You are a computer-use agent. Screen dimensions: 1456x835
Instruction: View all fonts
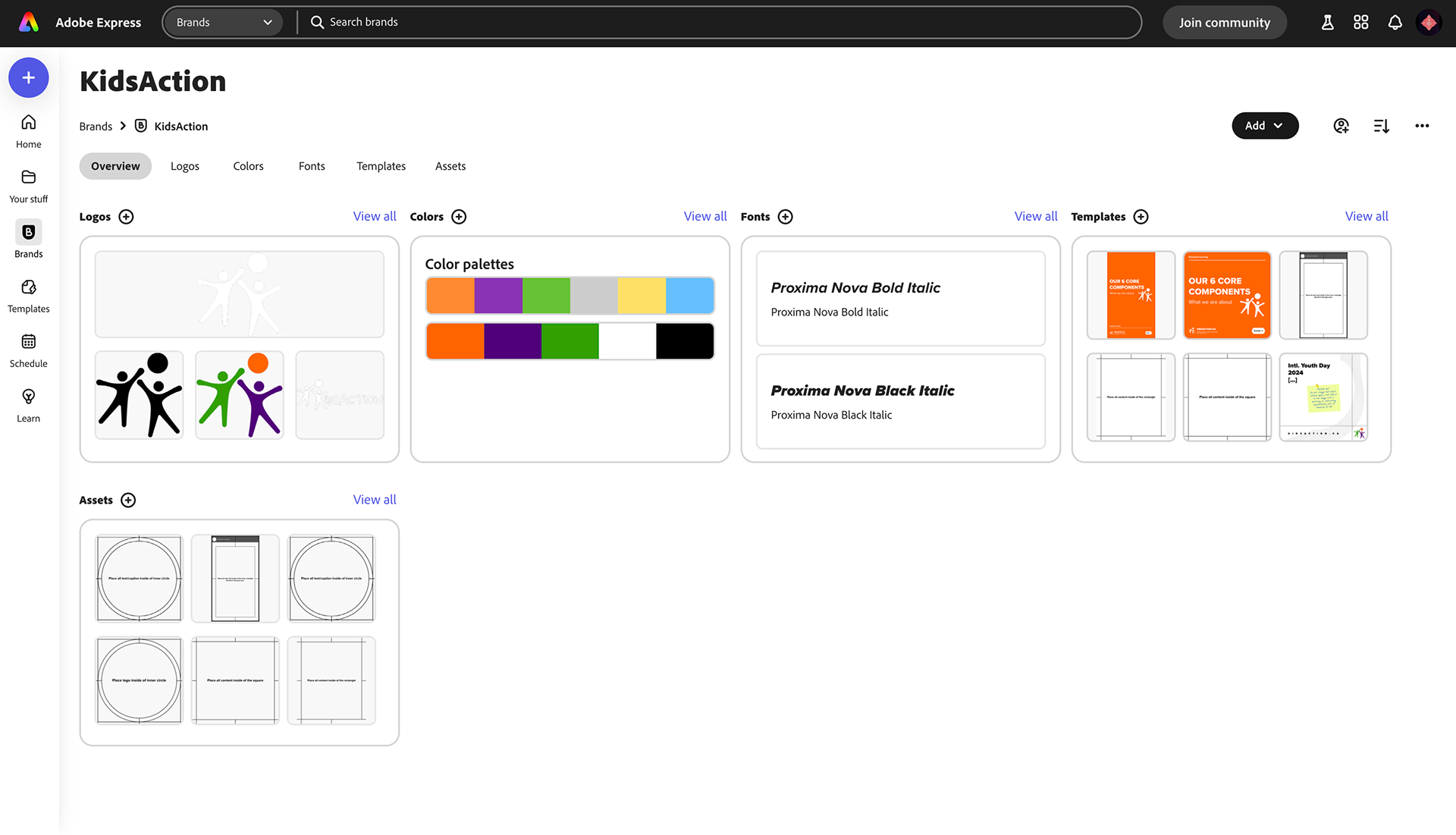(x=1036, y=216)
